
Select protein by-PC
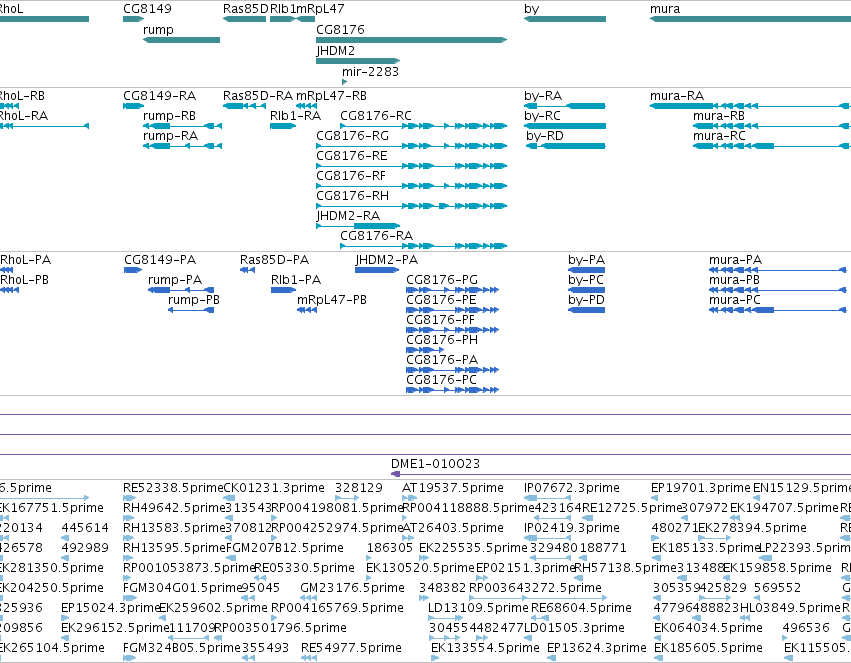[586, 290]
